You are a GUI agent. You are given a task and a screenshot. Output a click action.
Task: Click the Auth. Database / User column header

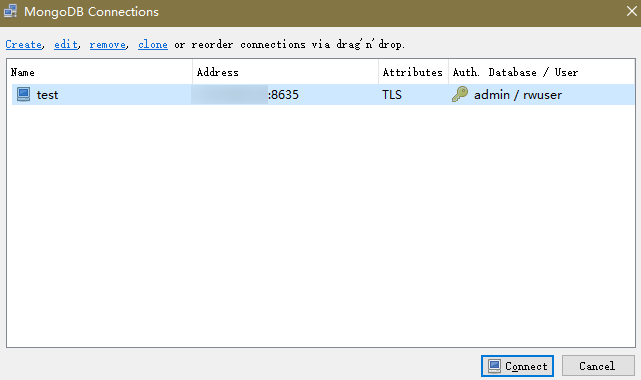(x=542, y=72)
